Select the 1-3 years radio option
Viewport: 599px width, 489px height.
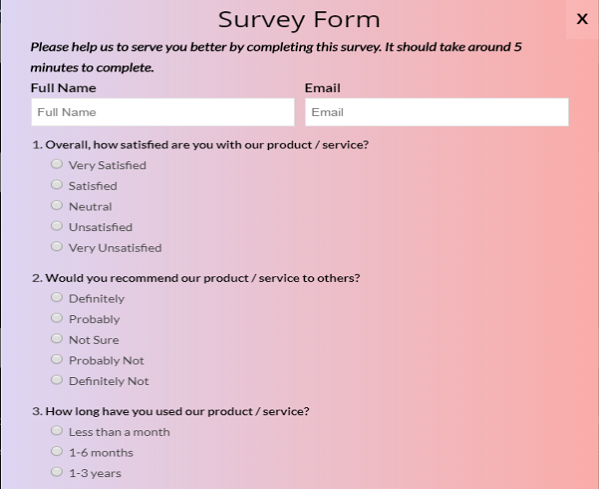pos(57,472)
